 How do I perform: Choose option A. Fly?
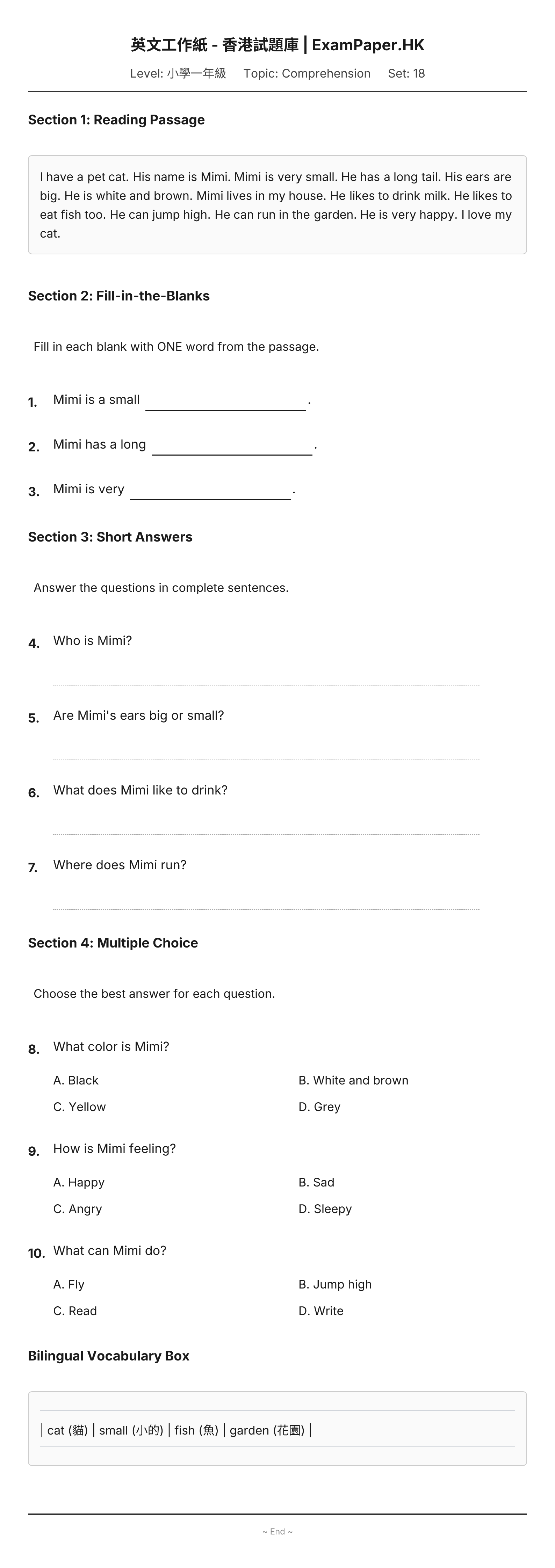coord(69,1285)
